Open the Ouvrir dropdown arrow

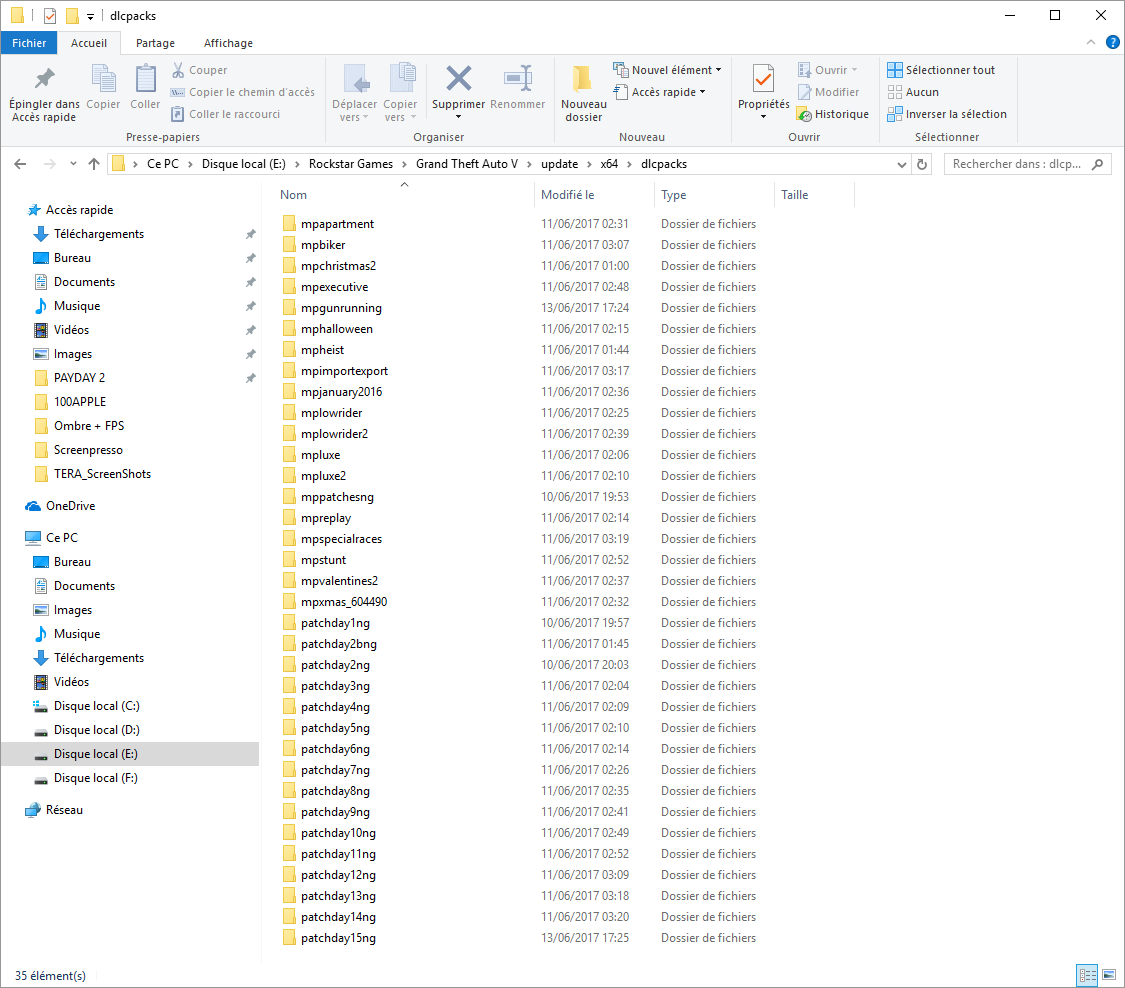click(x=855, y=70)
